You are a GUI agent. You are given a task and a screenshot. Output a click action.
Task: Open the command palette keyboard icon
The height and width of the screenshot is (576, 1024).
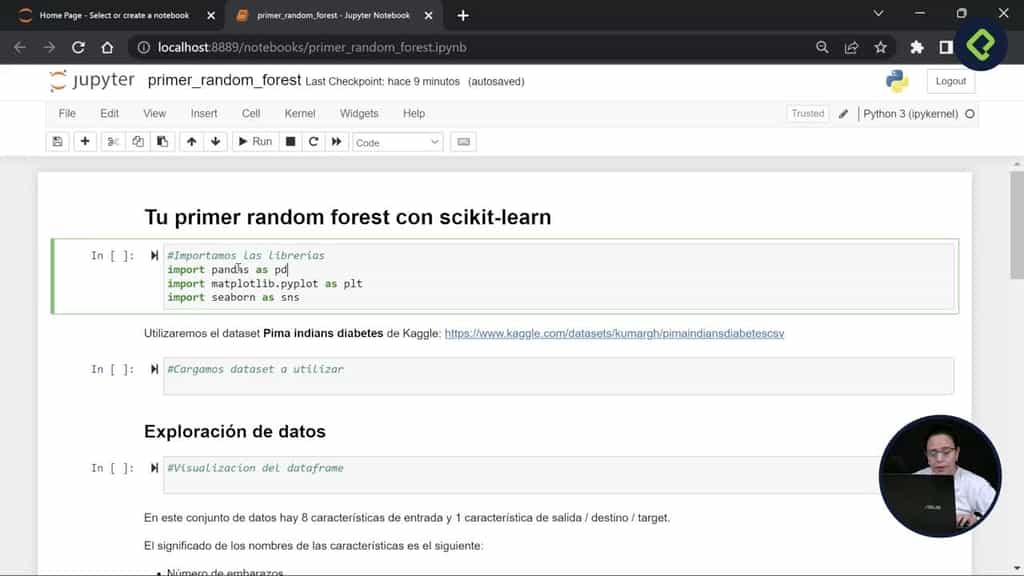[x=462, y=141]
